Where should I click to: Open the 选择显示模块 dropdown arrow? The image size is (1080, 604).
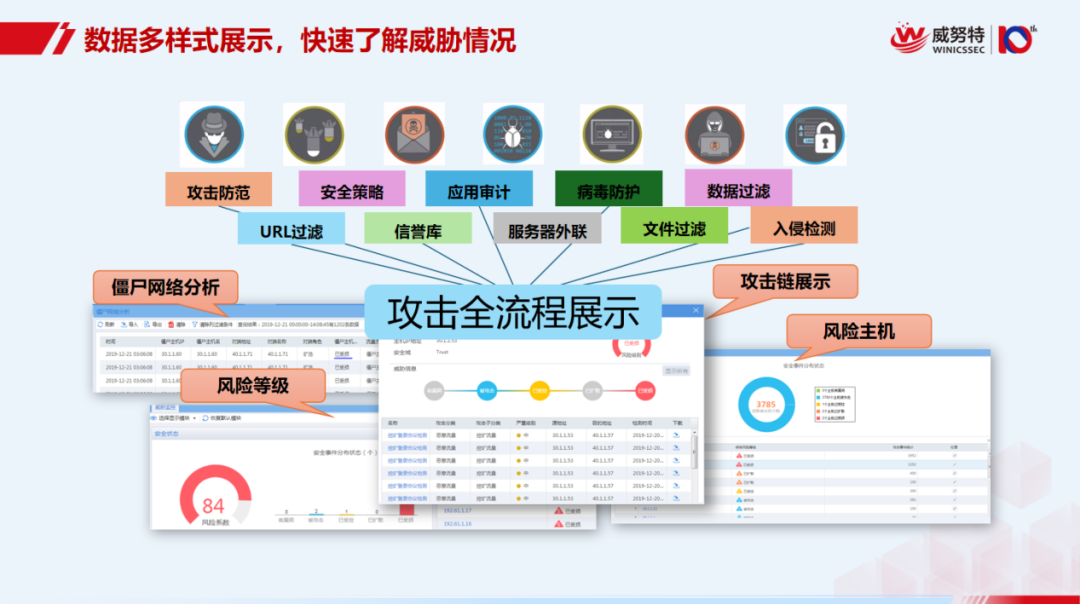194,418
